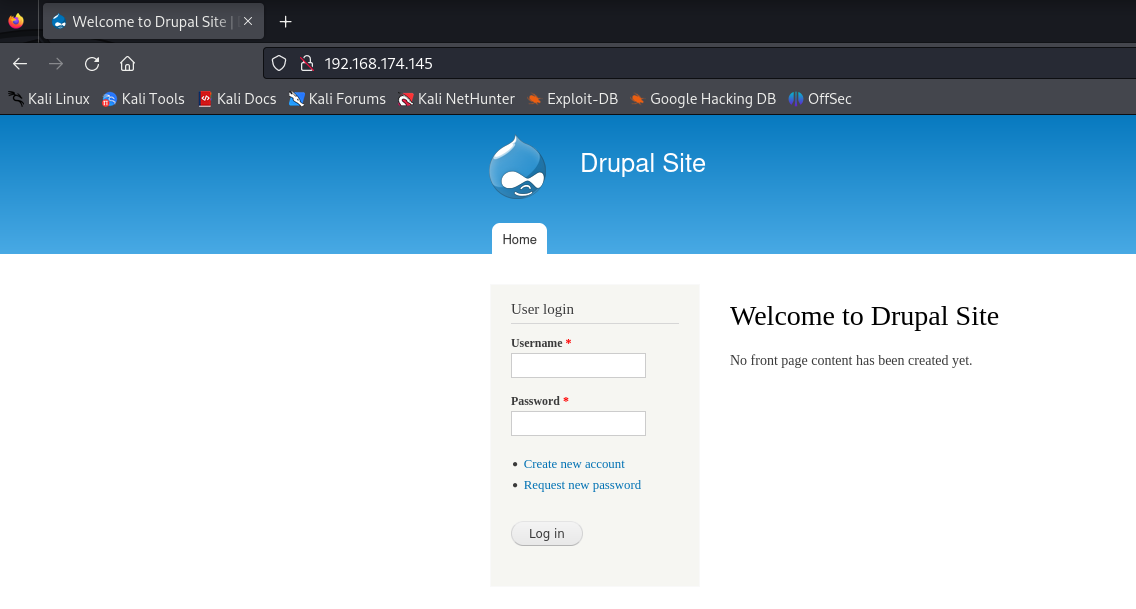Focus the Username input field
Viewport: 1136px width, 609px height.
coord(578,366)
